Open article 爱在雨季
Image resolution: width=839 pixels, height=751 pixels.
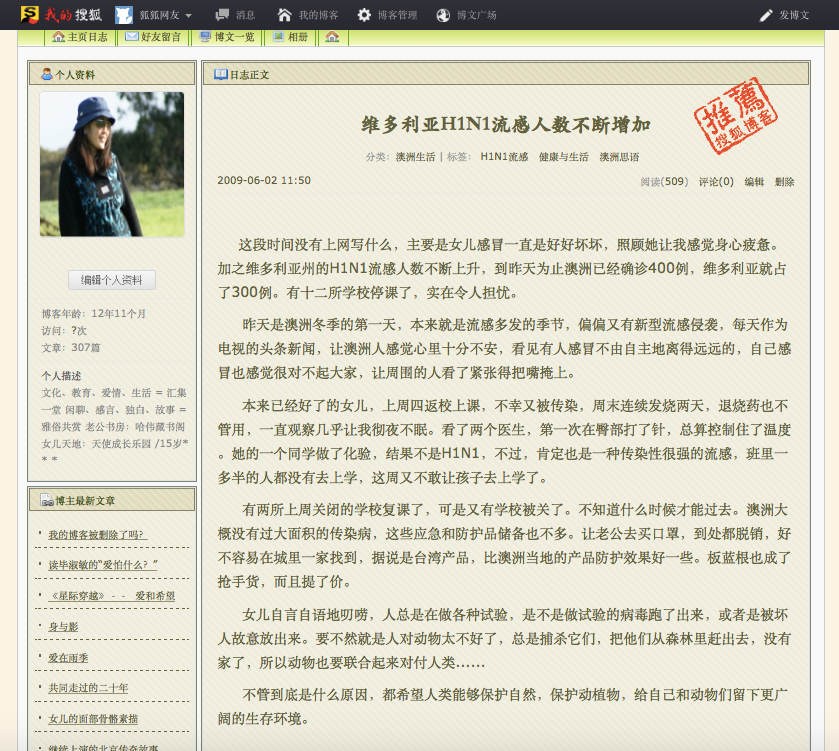pyautogui.click(x=68, y=657)
